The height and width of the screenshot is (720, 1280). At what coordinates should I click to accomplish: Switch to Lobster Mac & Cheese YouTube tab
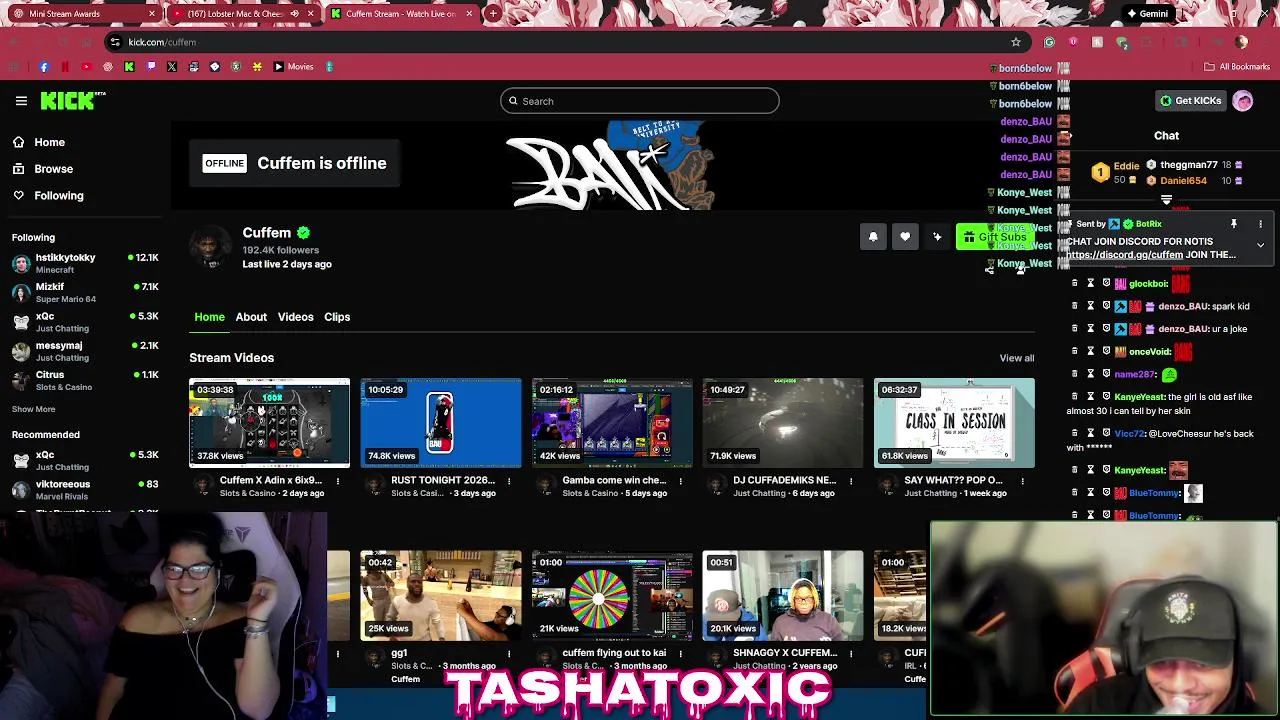pyautogui.click(x=243, y=14)
